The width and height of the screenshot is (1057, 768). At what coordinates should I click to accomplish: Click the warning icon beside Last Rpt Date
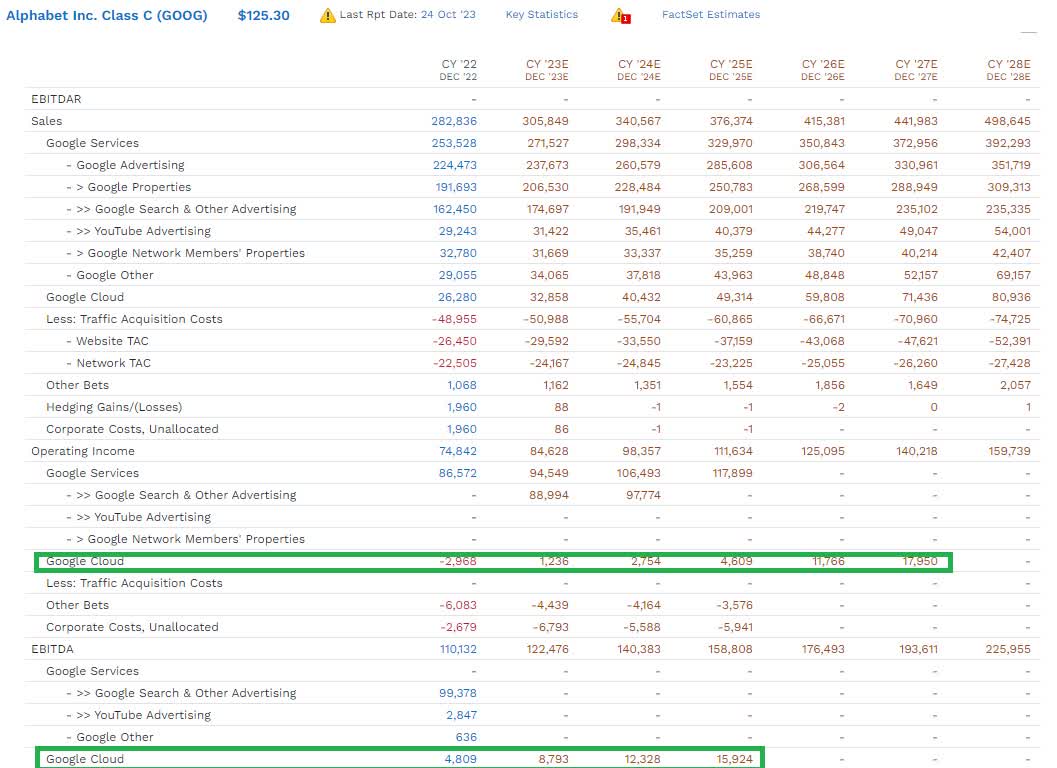pos(328,16)
